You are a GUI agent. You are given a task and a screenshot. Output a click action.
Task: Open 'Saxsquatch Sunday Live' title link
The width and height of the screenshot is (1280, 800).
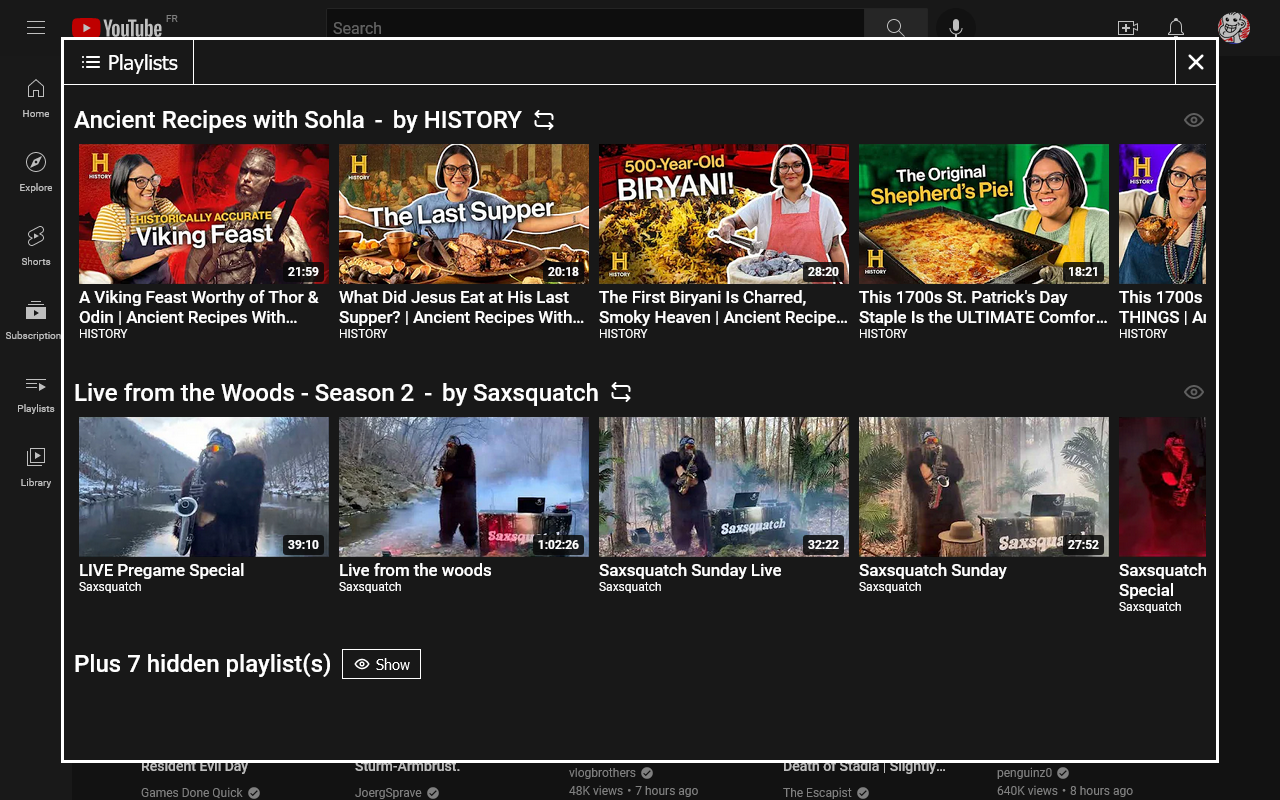pyautogui.click(x=690, y=570)
